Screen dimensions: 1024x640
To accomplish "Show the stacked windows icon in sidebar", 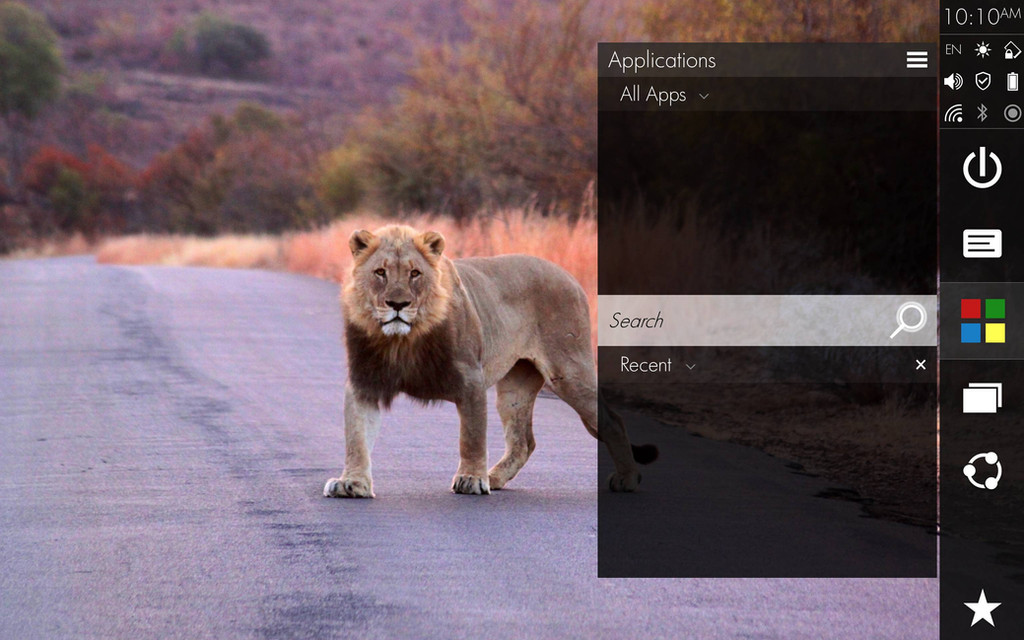I will pyautogui.click(x=982, y=398).
